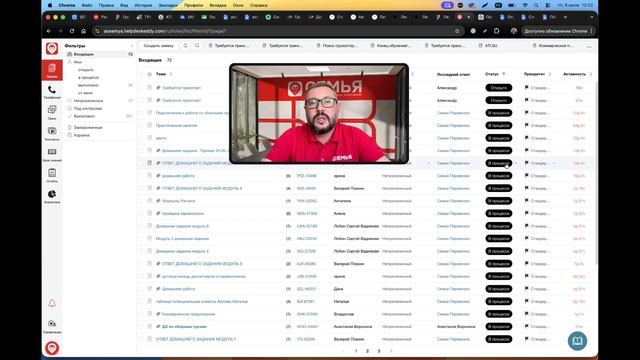
Task: Open the Закладки menu in menu bar
Action: [x=168, y=5]
